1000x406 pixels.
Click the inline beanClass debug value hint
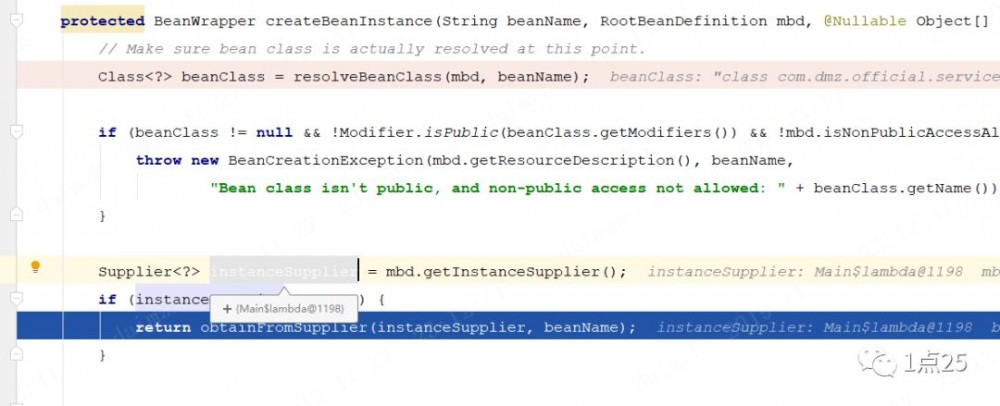804,77
